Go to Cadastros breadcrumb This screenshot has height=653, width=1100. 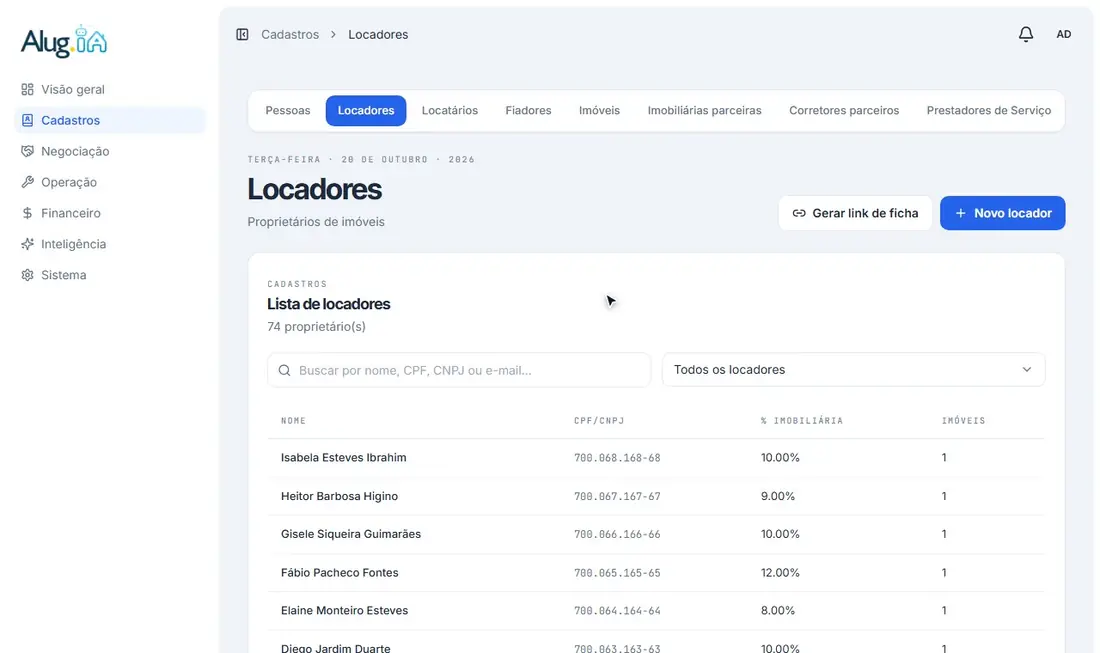(290, 34)
